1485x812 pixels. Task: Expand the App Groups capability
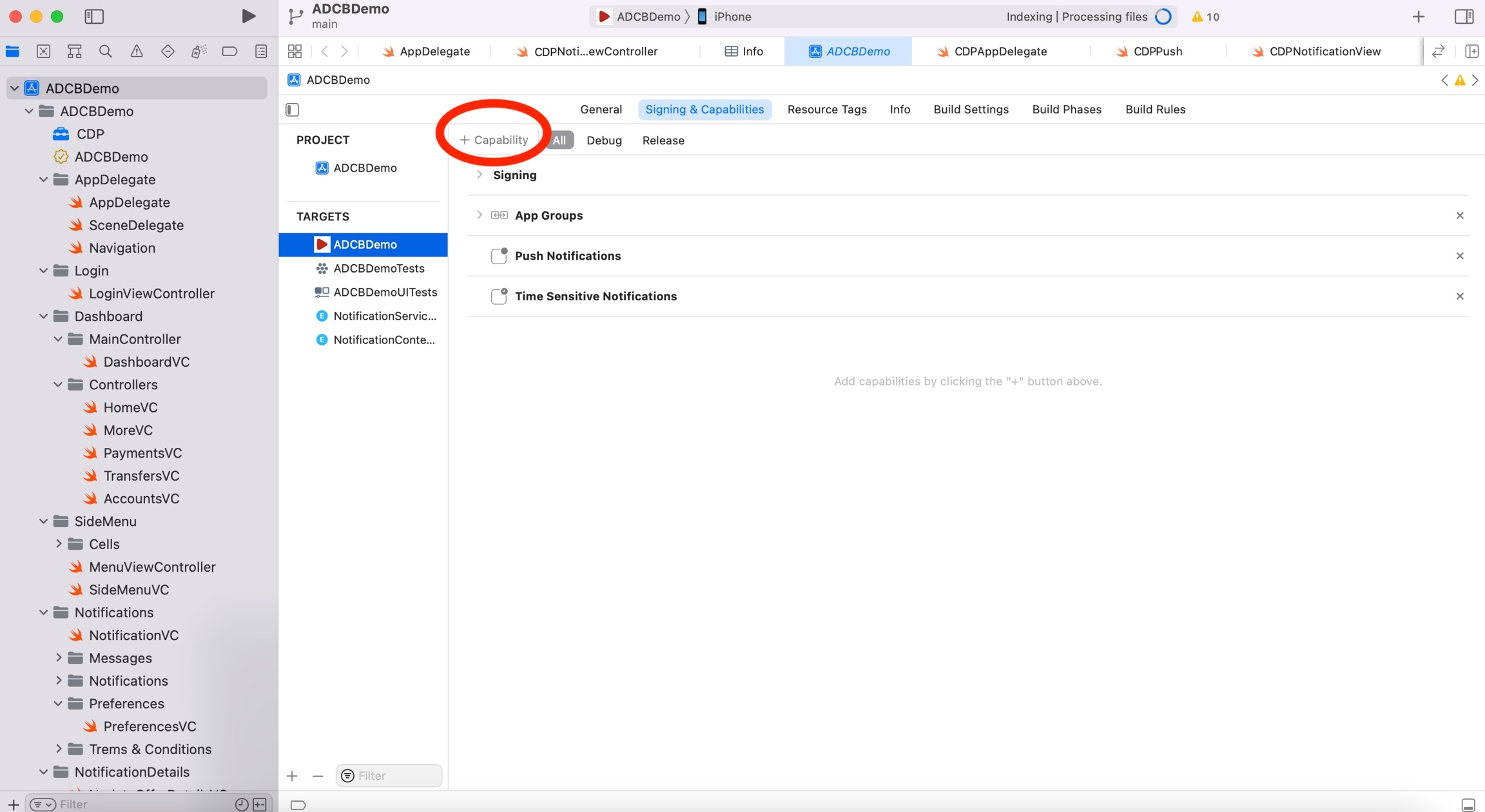[x=479, y=215]
